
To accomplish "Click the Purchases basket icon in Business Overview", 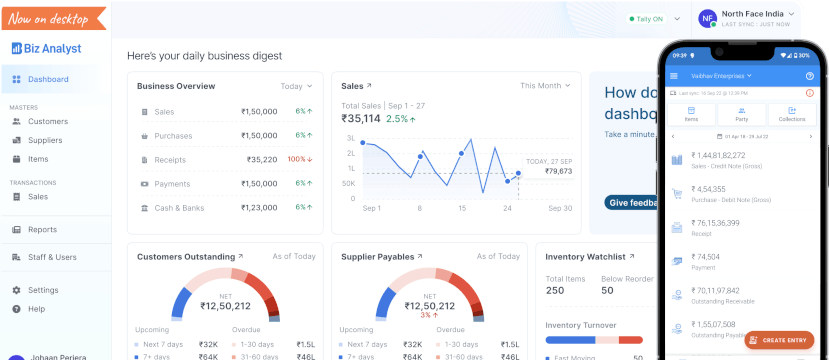I will 144,136.
